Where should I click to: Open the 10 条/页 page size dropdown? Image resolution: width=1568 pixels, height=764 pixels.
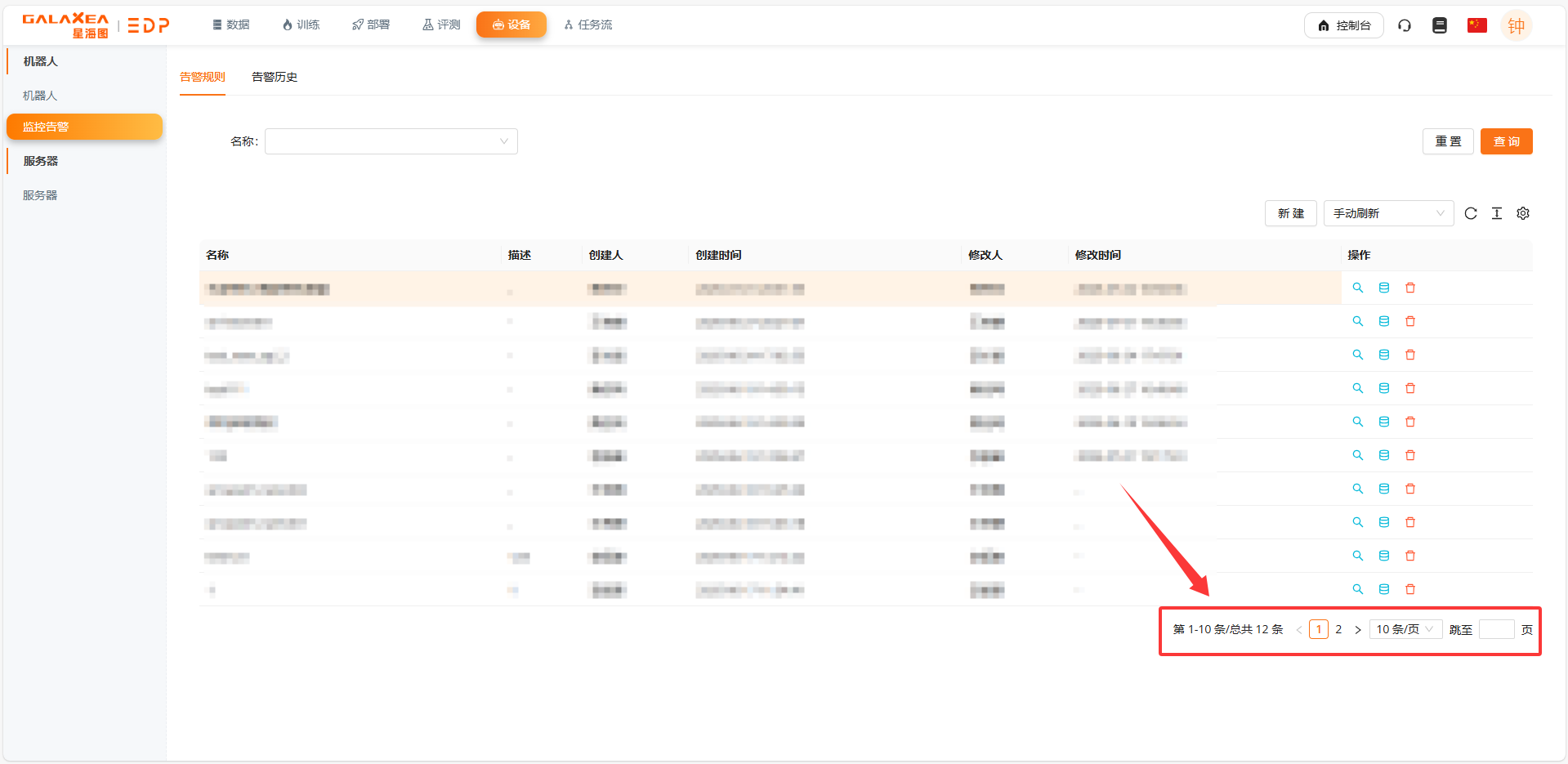coord(1405,629)
